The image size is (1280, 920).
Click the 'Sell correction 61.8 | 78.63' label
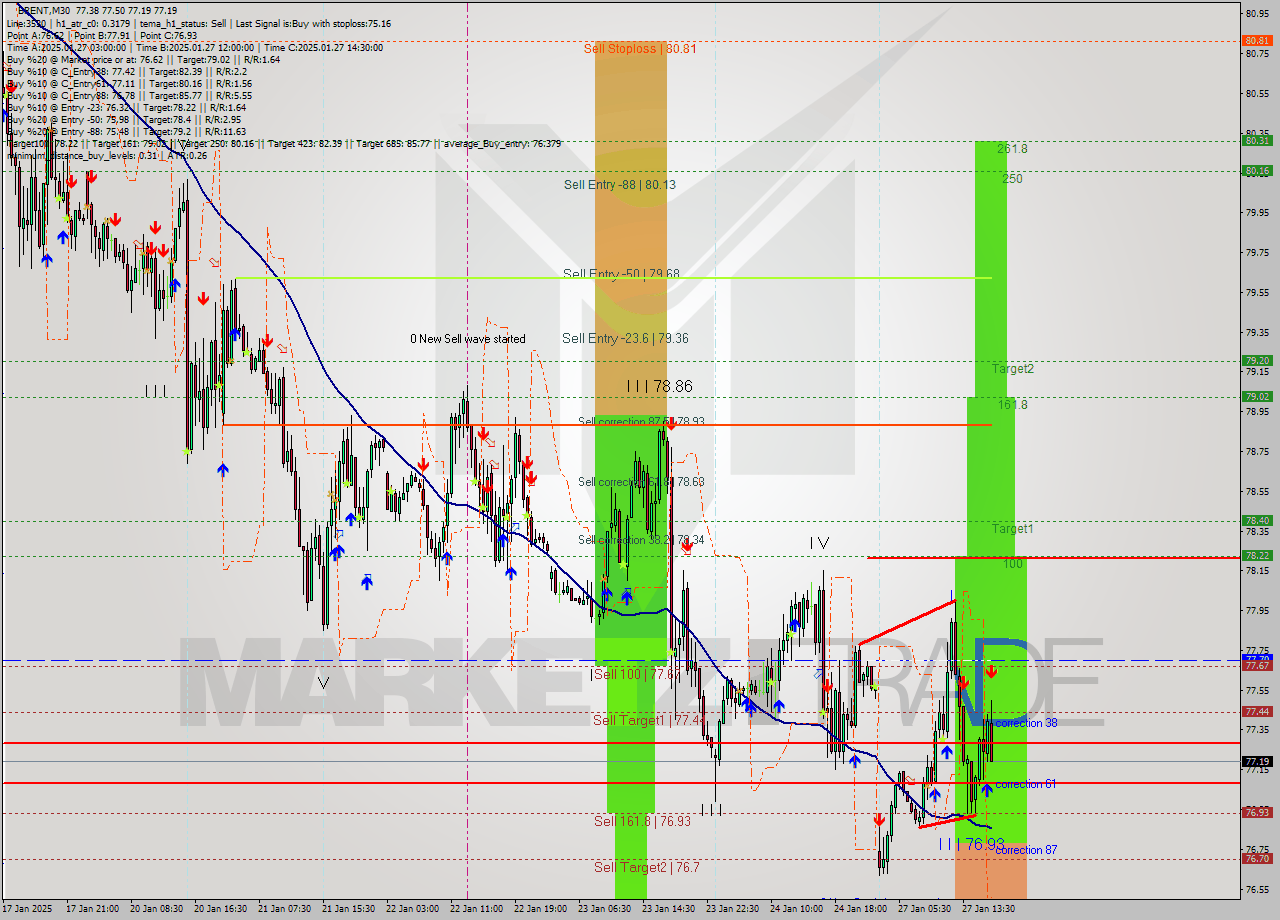tap(641, 481)
